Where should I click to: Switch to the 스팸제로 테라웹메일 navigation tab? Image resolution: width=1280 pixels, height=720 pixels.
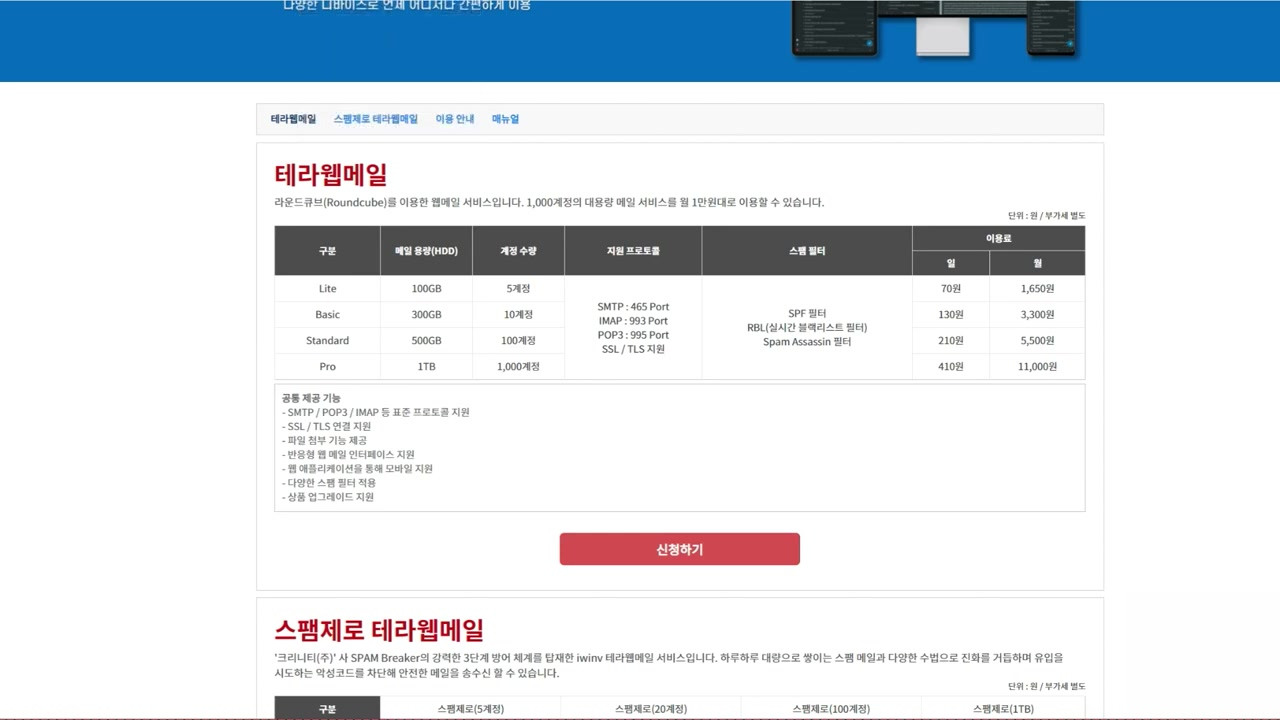(x=376, y=119)
